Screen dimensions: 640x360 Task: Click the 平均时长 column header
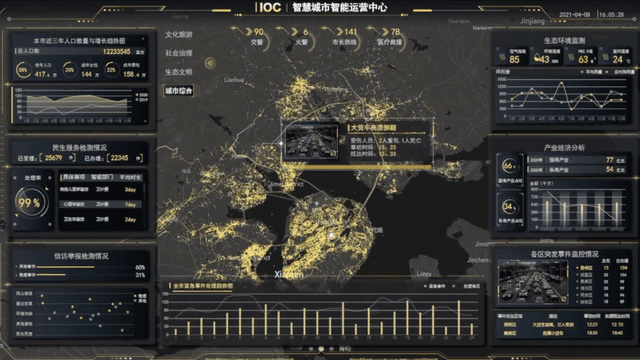coord(130,178)
